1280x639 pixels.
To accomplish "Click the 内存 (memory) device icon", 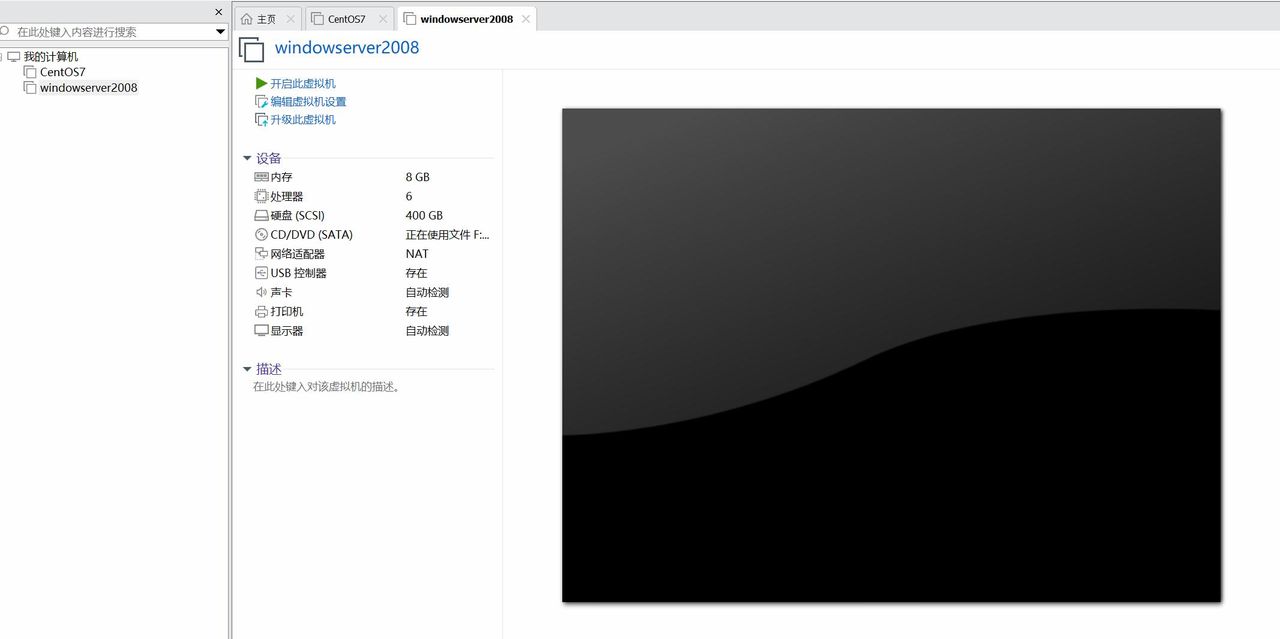I will [261, 176].
